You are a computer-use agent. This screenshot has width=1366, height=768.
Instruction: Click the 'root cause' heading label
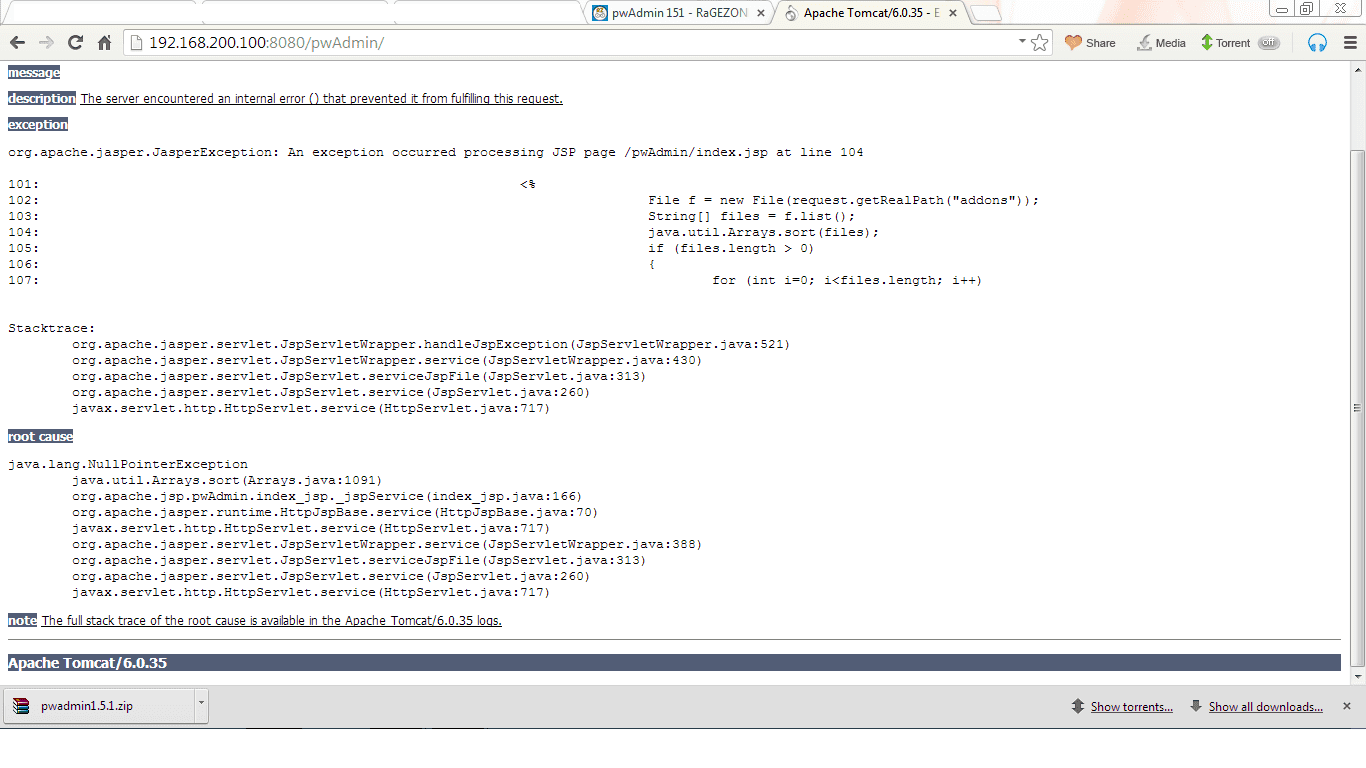pos(41,437)
